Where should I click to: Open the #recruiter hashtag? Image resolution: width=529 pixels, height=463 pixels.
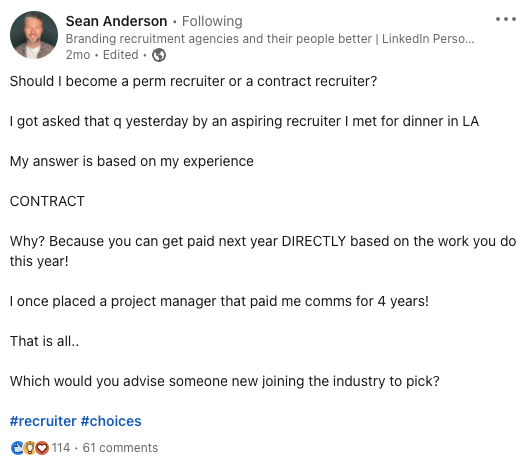(43, 421)
